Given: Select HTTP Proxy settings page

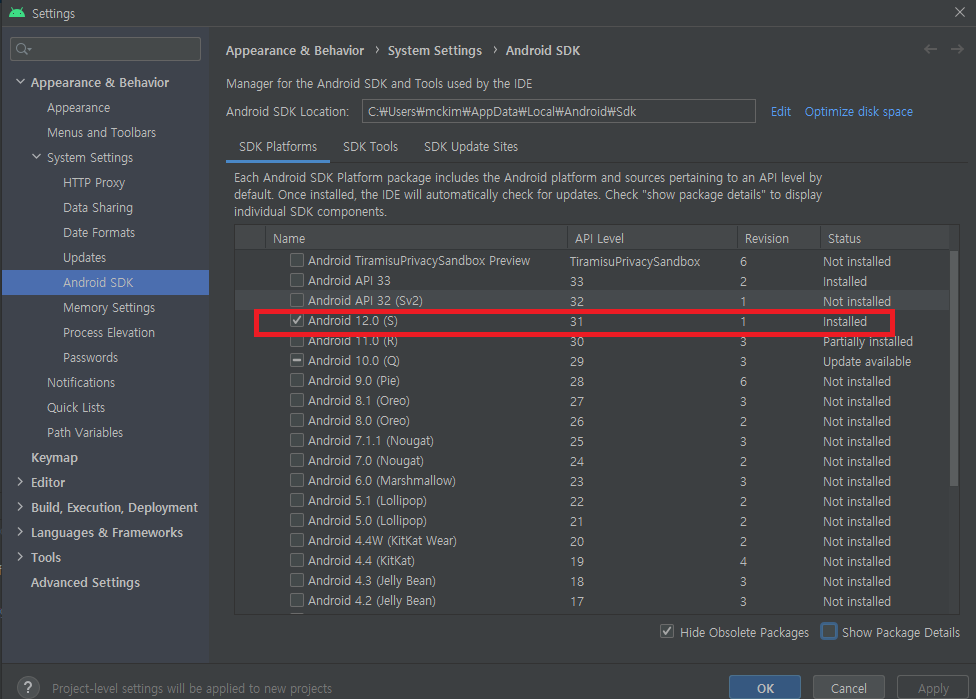Looking at the screenshot, I should click(94, 182).
